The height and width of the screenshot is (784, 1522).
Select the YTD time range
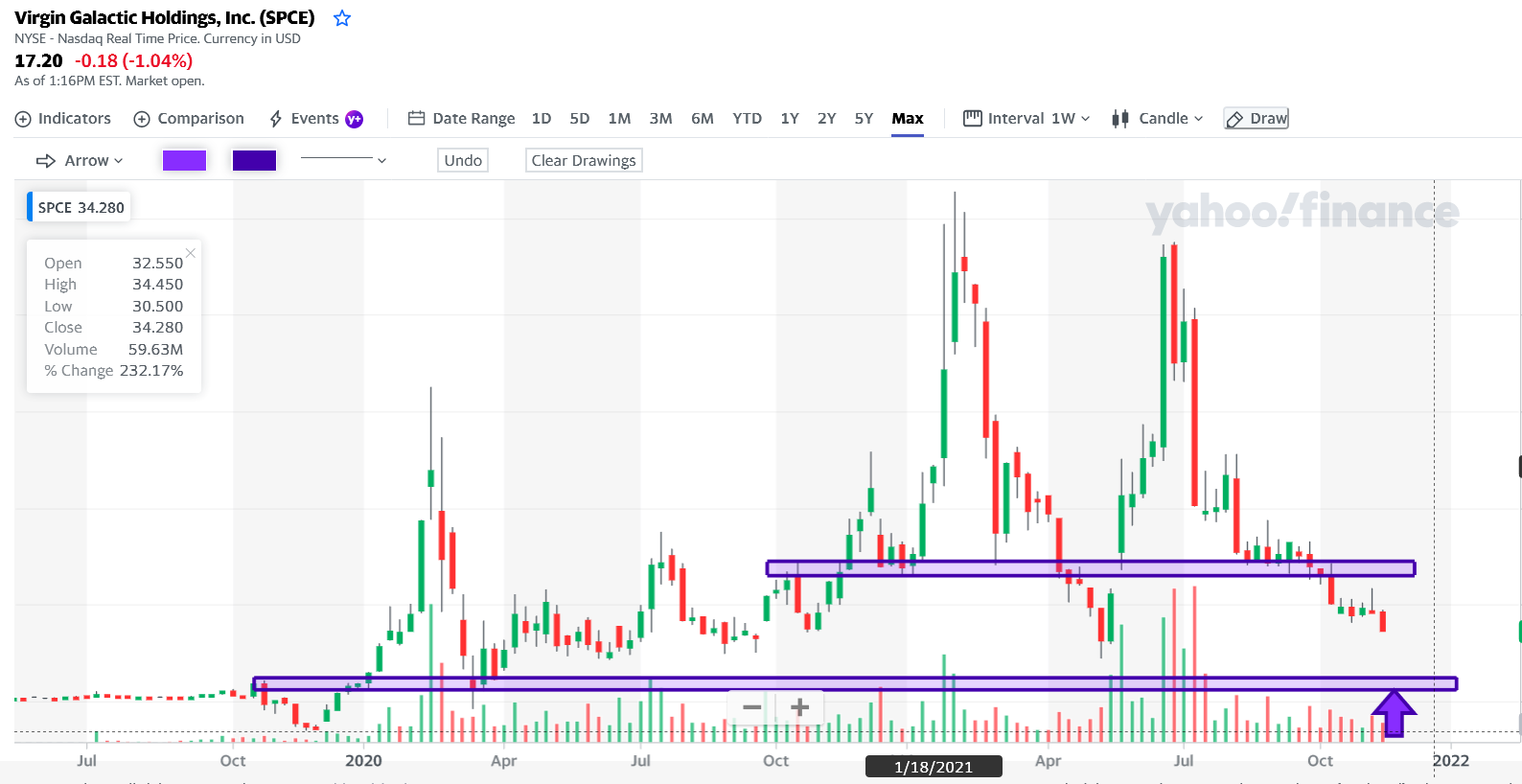pyautogui.click(x=748, y=119)
